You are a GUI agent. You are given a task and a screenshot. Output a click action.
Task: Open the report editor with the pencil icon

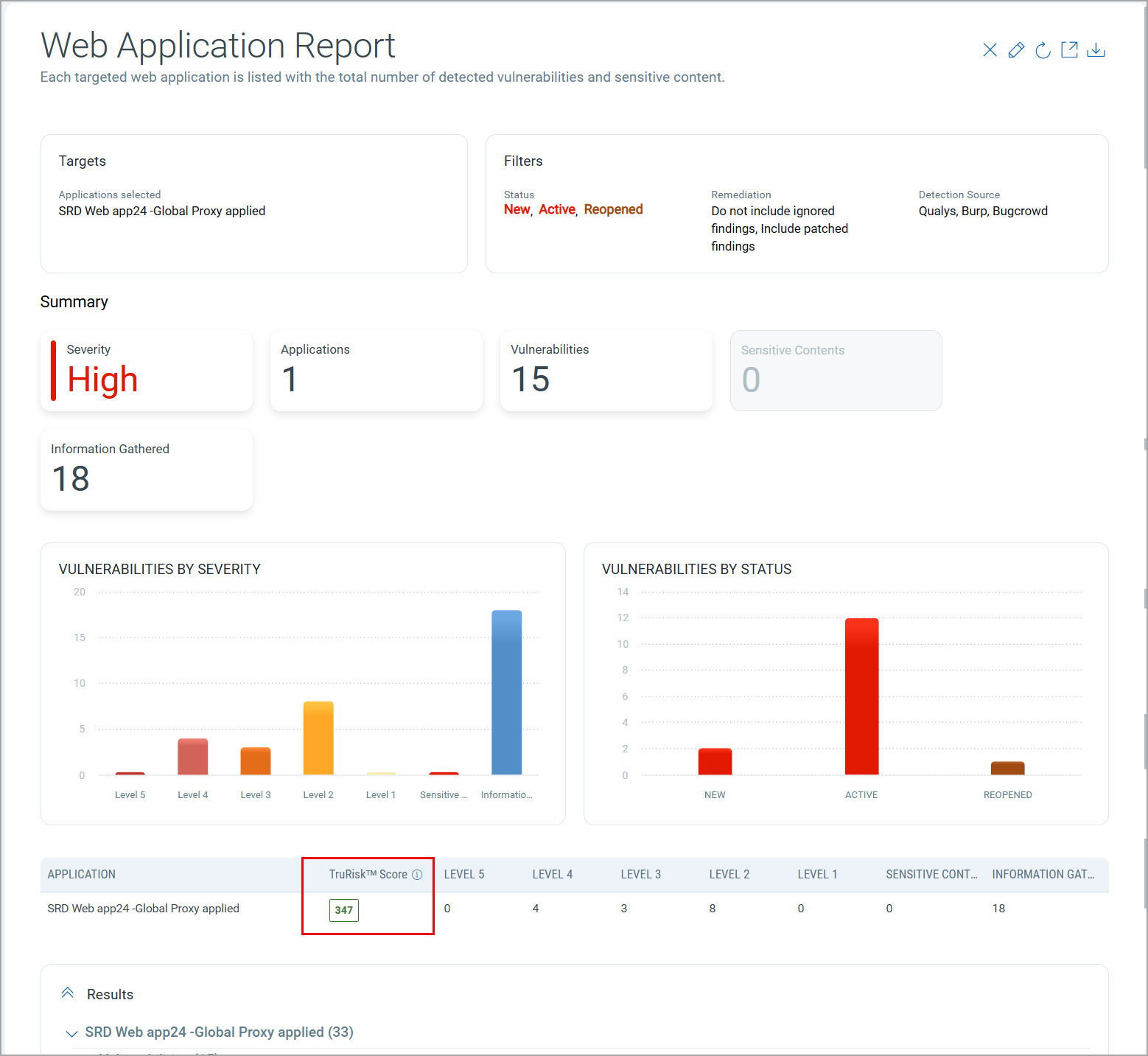[1016, 50]
